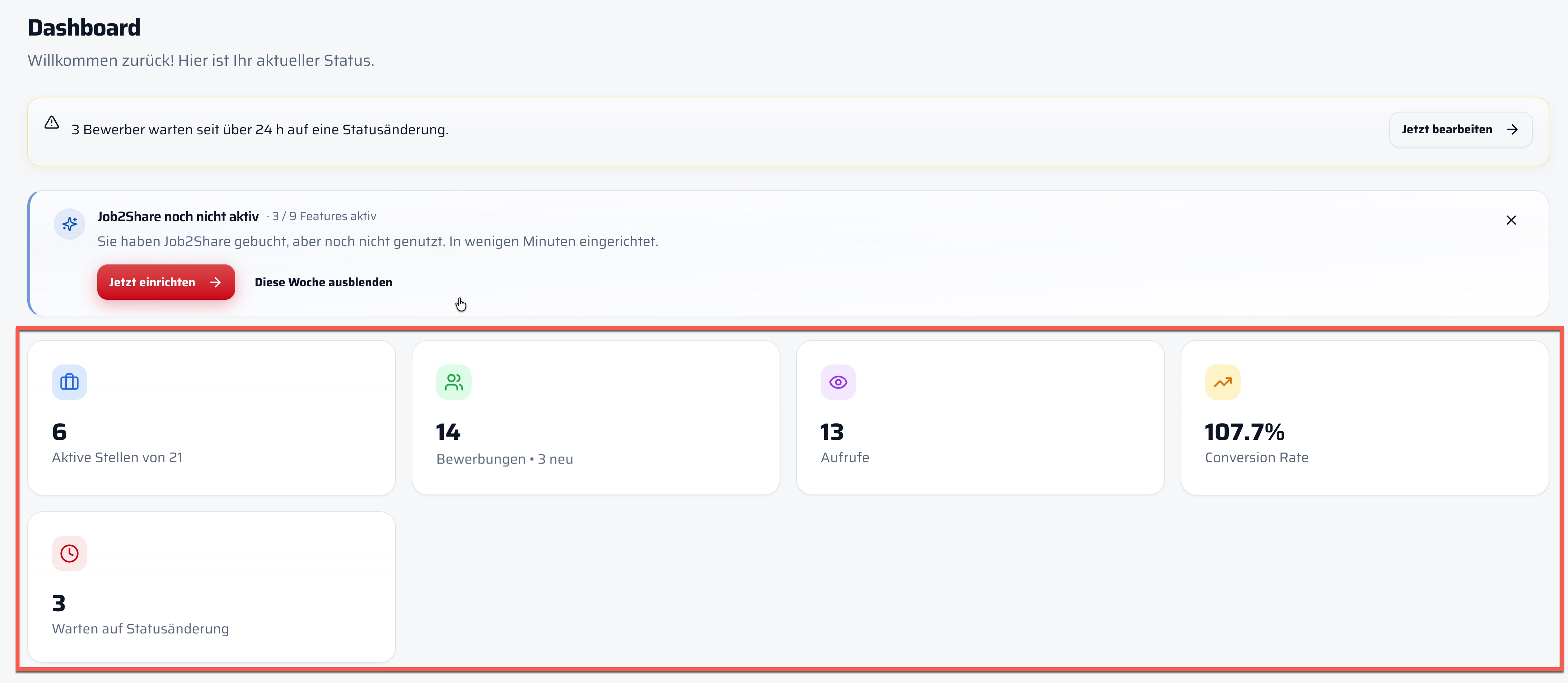The width and height of the screenshot is (1568, 683).
Task: Click Diese Woche ausblenden link
Action: click(x=323, y=282)
